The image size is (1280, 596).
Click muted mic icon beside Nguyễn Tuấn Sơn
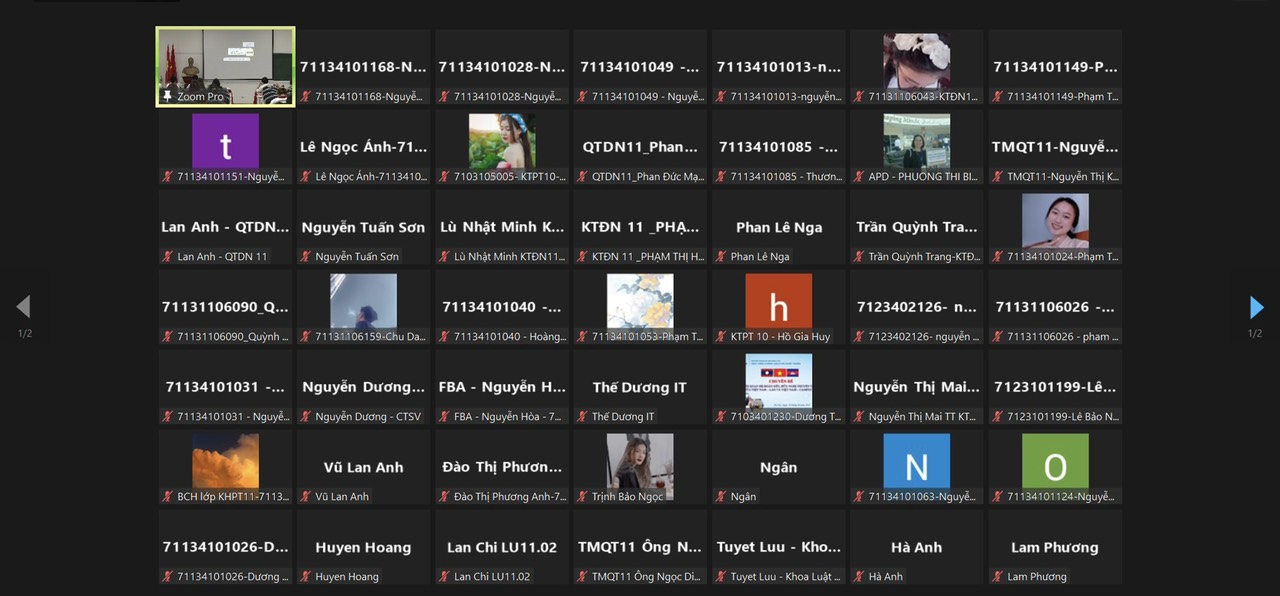pyautogui.click(x=305, y=257)
